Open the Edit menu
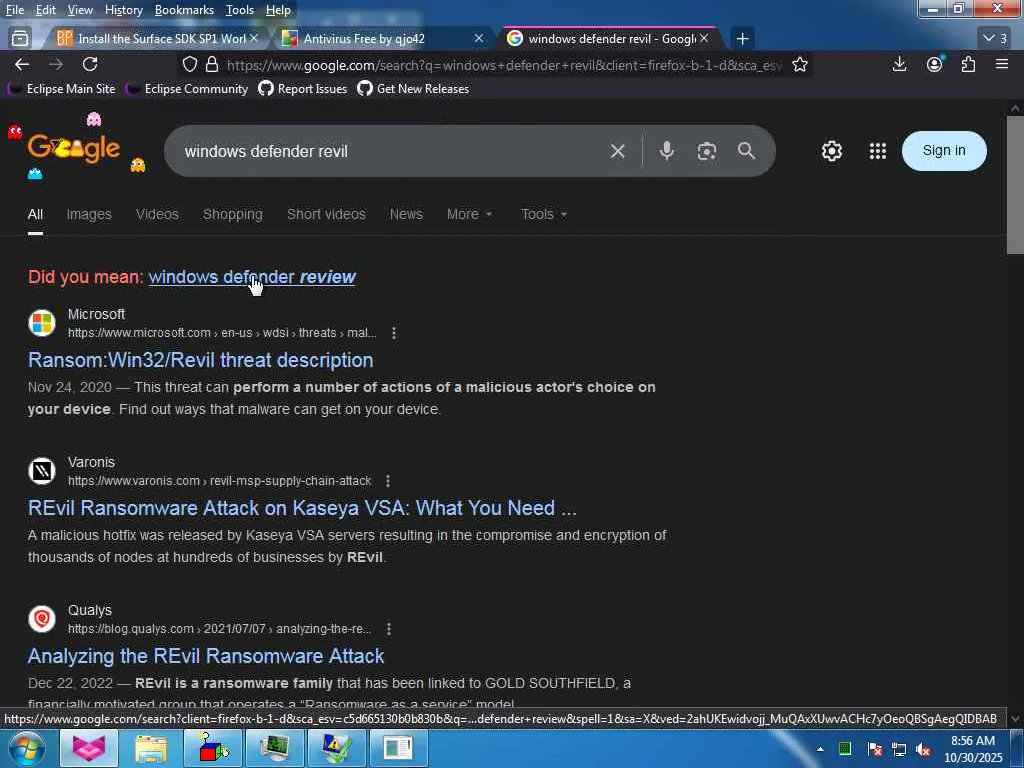This screenshot has width=1024, height=768. 45,10
